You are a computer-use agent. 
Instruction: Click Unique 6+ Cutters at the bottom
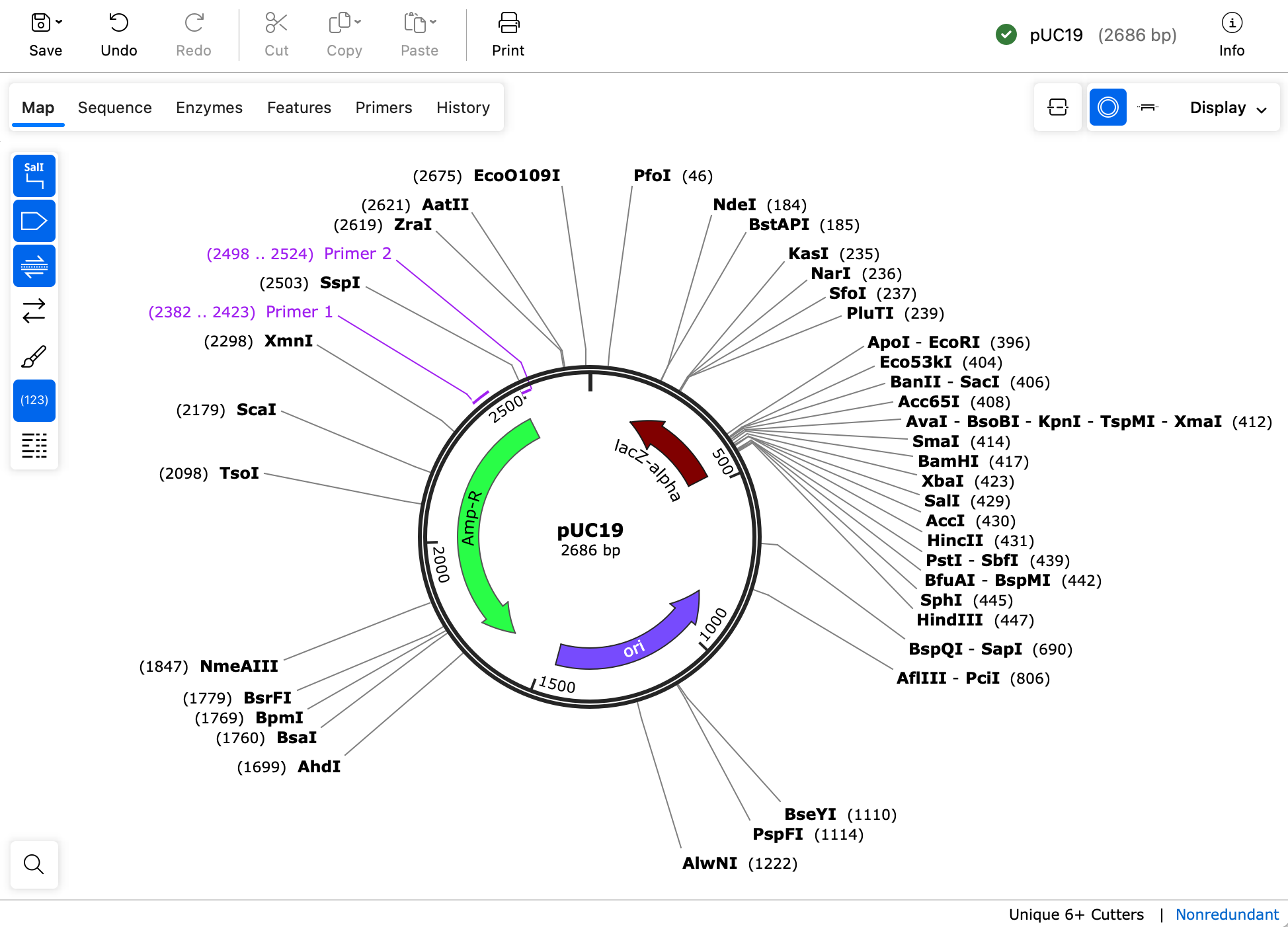coord(1075,914)
